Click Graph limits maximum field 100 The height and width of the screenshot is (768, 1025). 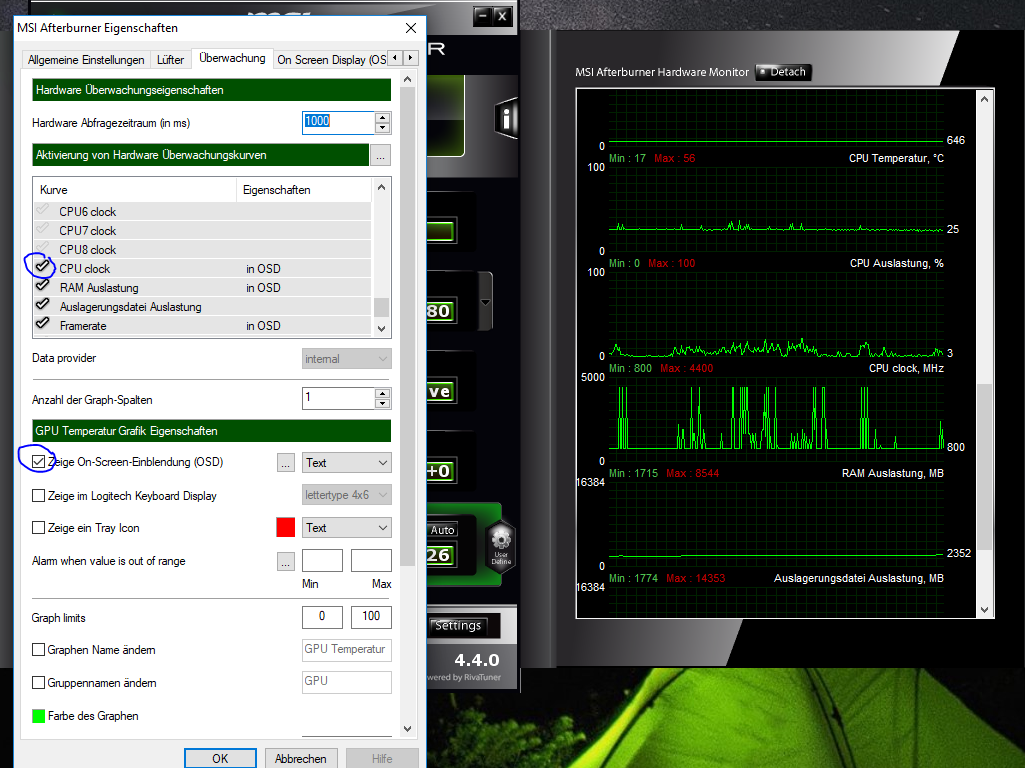point(371,616)
